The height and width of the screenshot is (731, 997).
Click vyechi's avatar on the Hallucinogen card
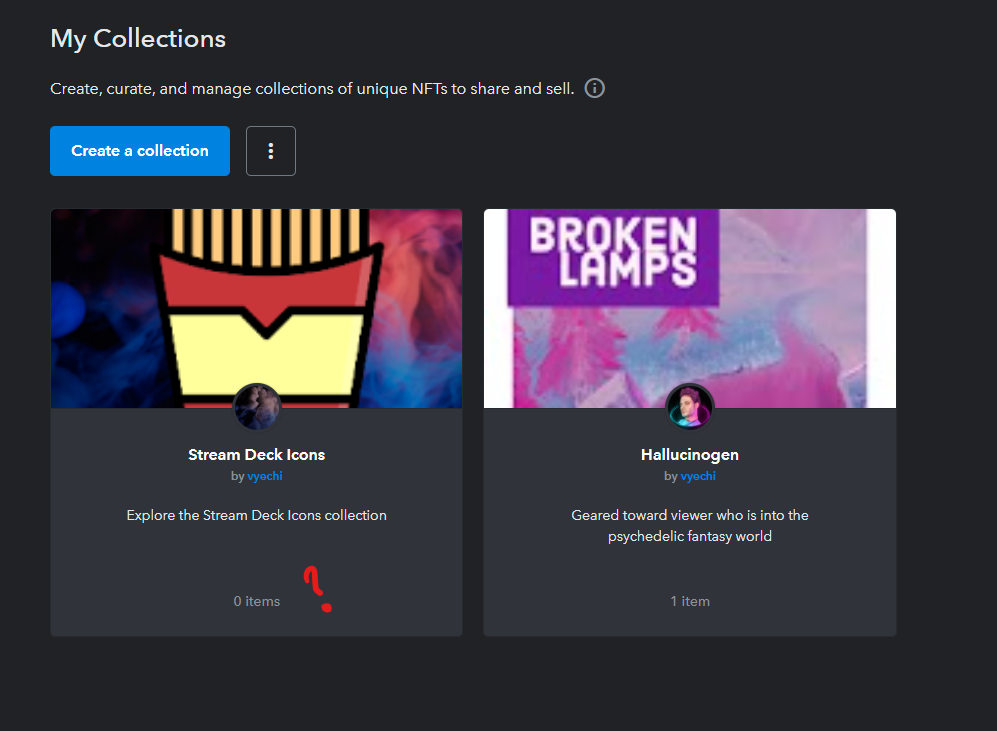click(690, 406)
